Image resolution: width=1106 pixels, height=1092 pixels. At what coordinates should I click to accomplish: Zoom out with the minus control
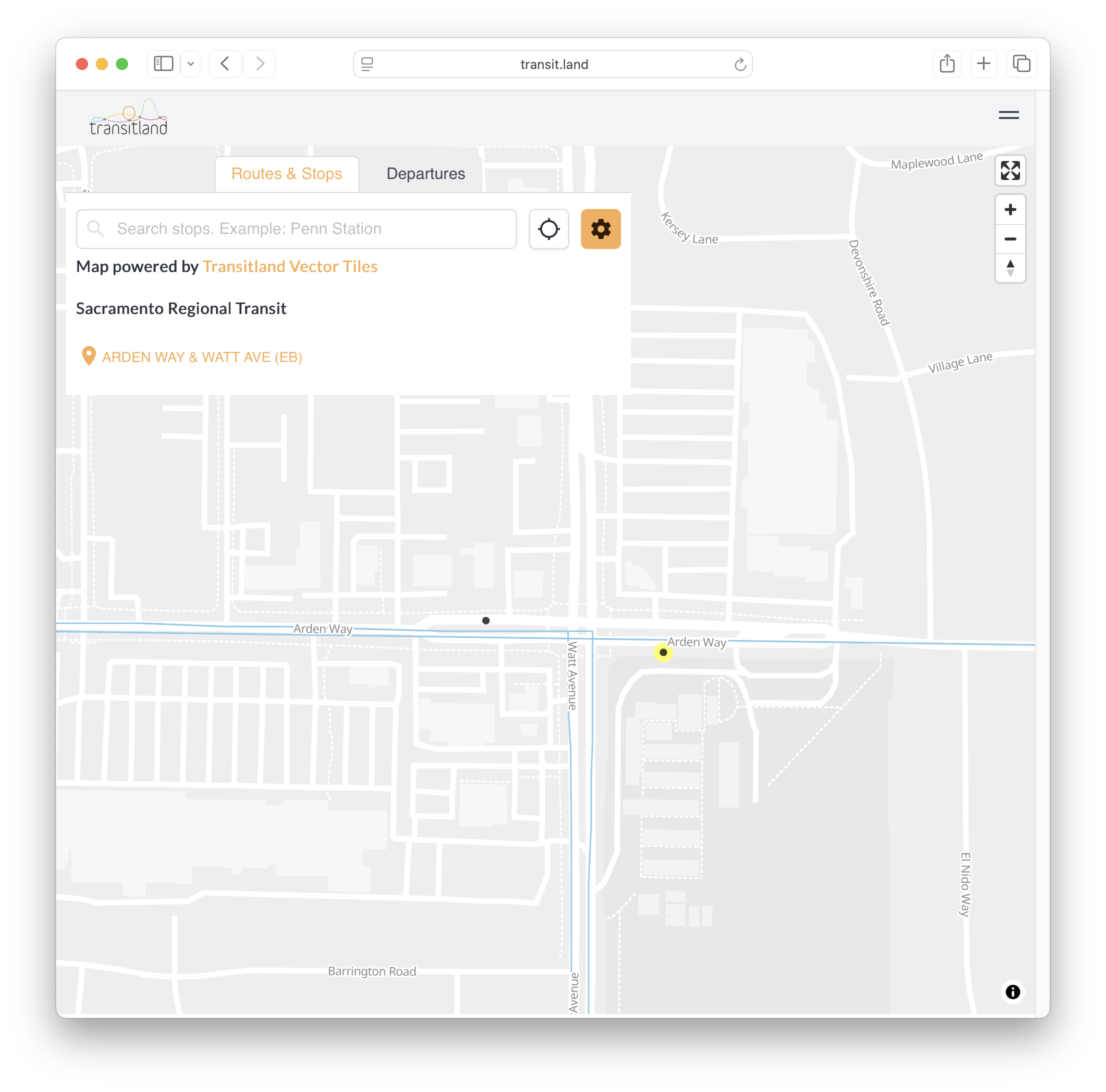point(1010,239)
